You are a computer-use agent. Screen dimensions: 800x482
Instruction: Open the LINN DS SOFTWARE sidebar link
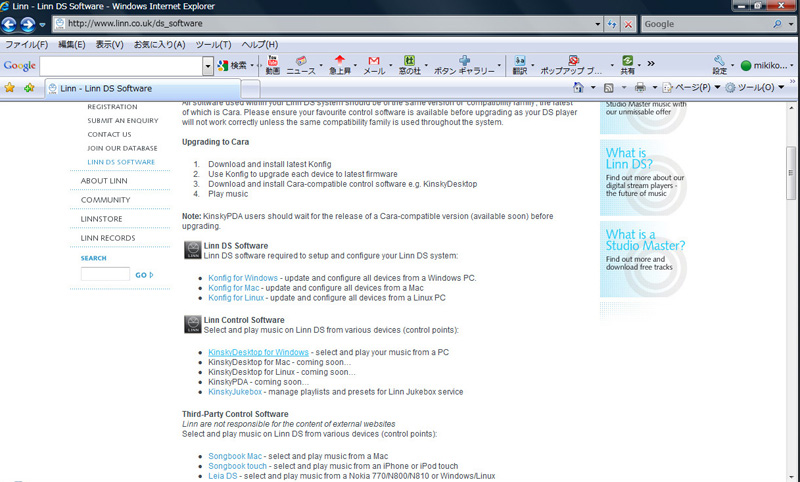[x=121, y=162]
